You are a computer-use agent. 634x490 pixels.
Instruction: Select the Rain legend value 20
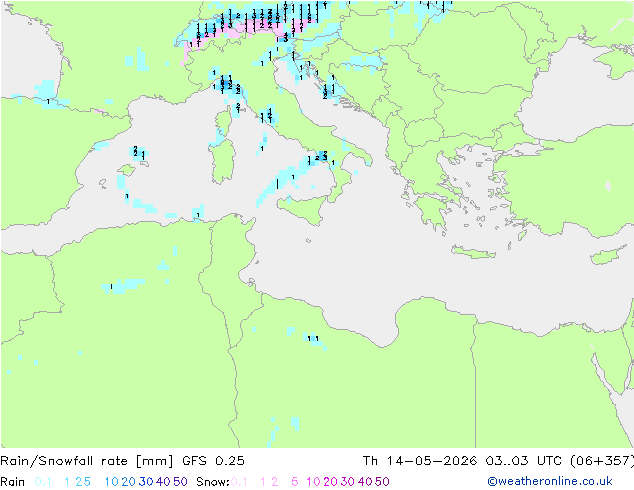tap(129, 482)
